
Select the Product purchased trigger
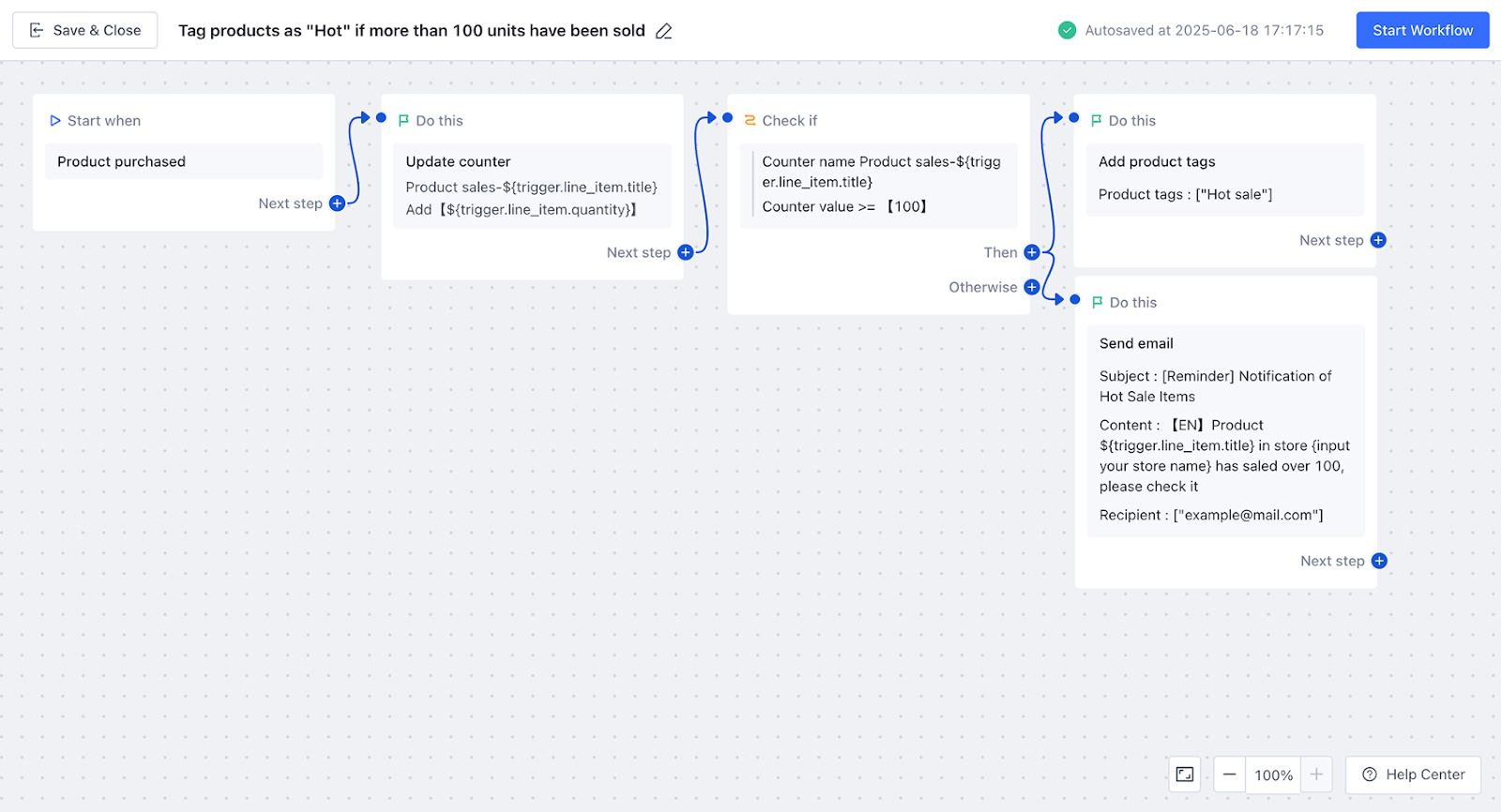tap(183, 161)
